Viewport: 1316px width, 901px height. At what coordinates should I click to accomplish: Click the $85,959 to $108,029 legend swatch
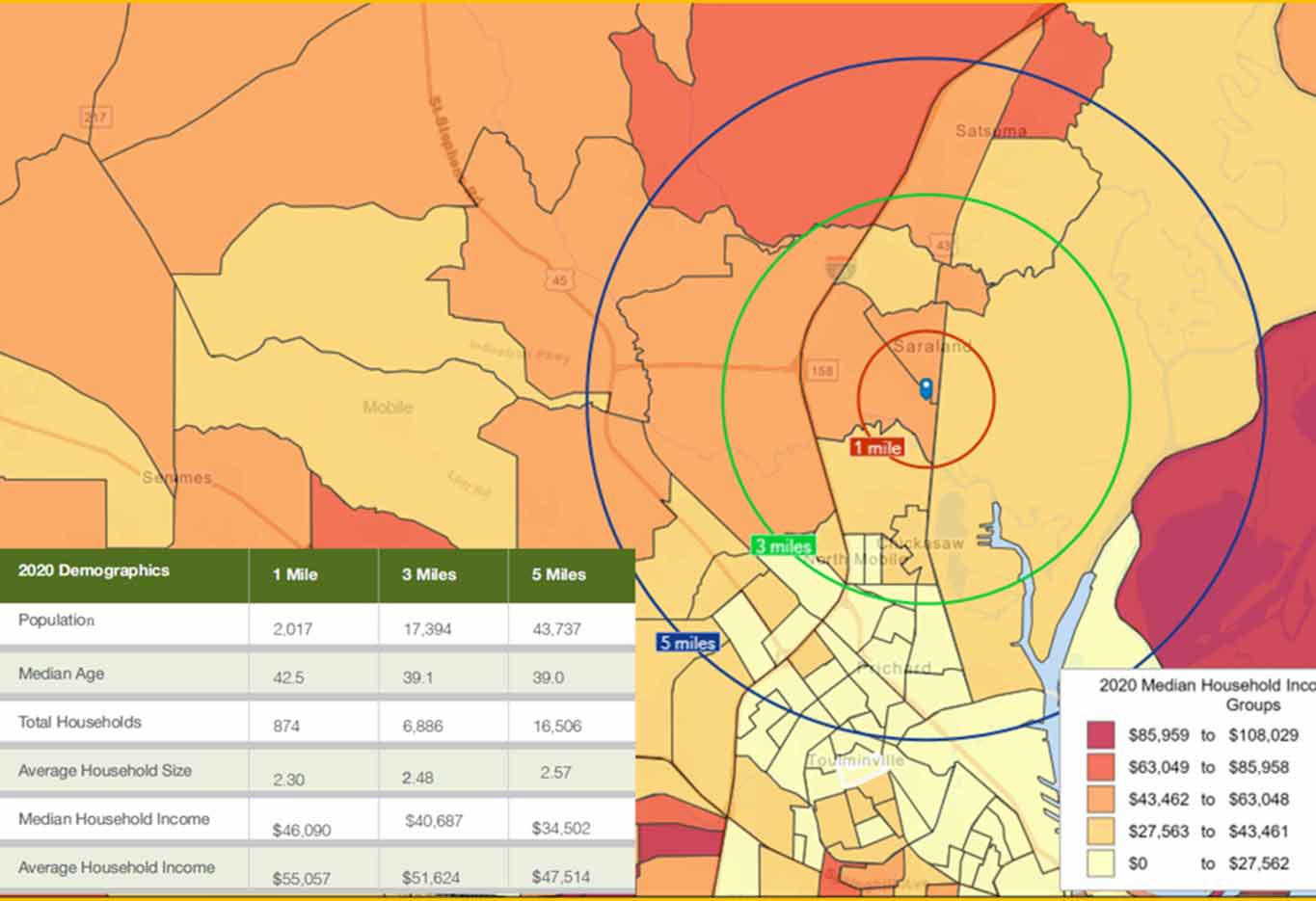pos(1100,735)
